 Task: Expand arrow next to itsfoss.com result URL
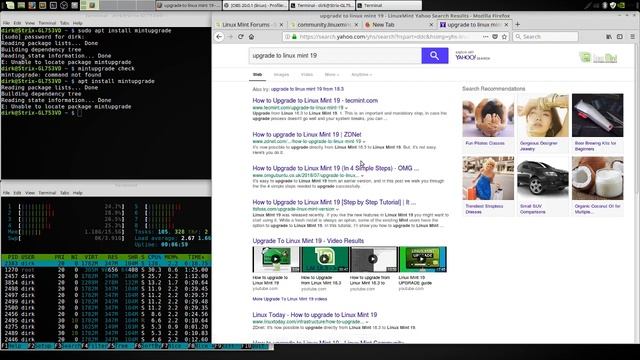337,209
